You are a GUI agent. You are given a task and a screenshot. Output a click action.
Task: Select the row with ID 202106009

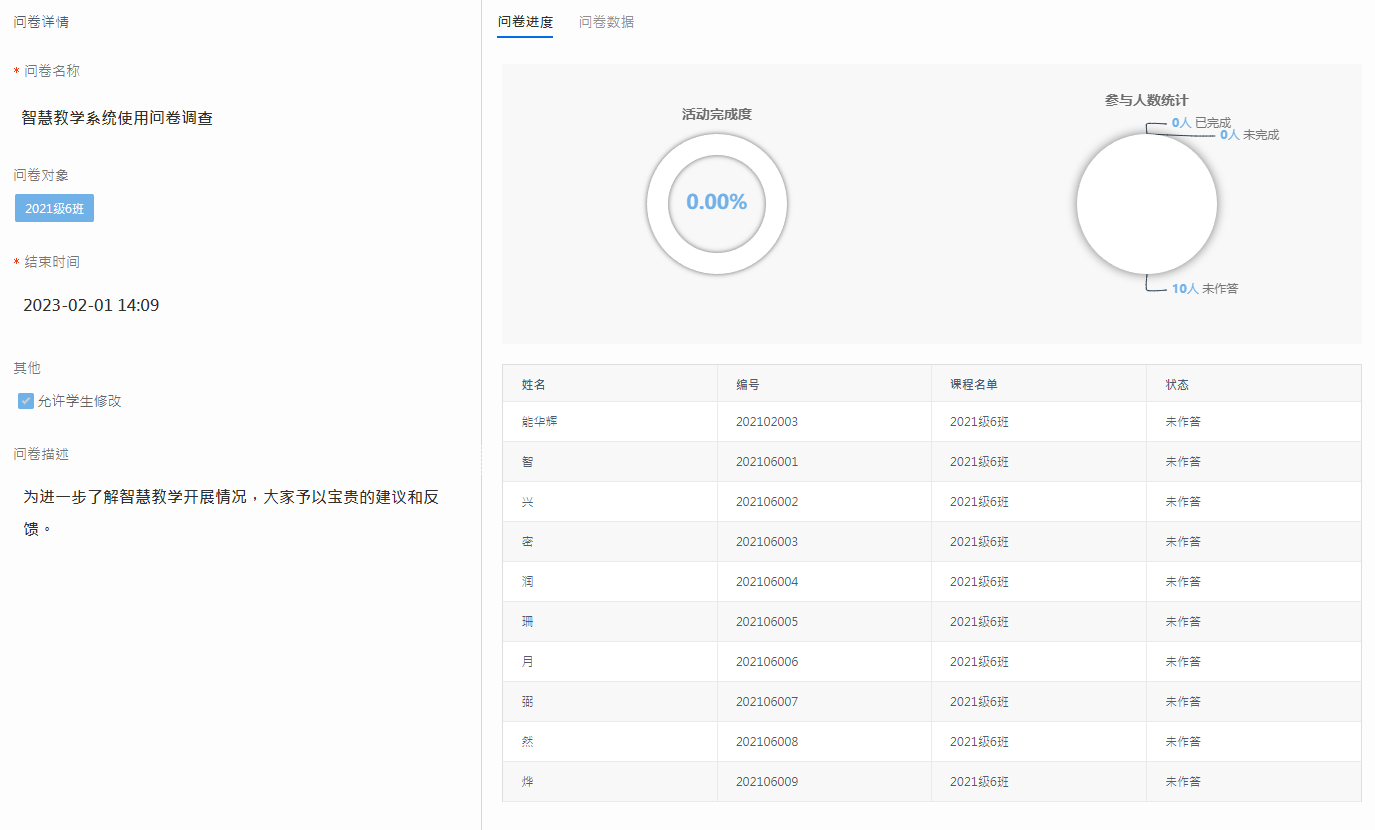coord(766,782)
